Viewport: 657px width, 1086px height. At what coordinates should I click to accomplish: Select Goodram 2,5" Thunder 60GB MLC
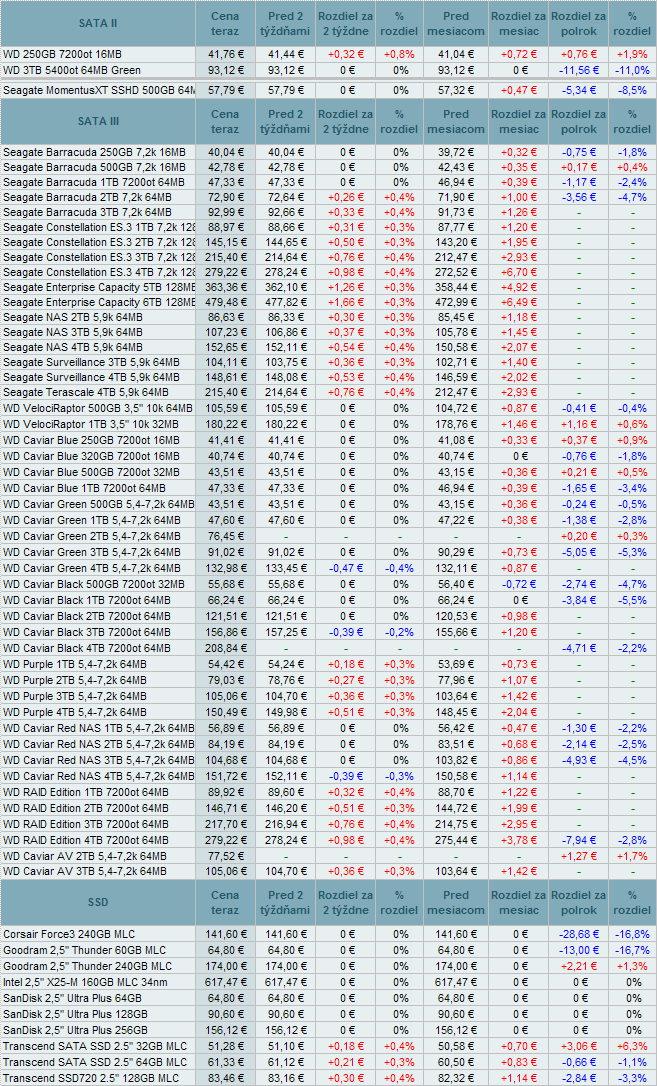pos(84,950)
